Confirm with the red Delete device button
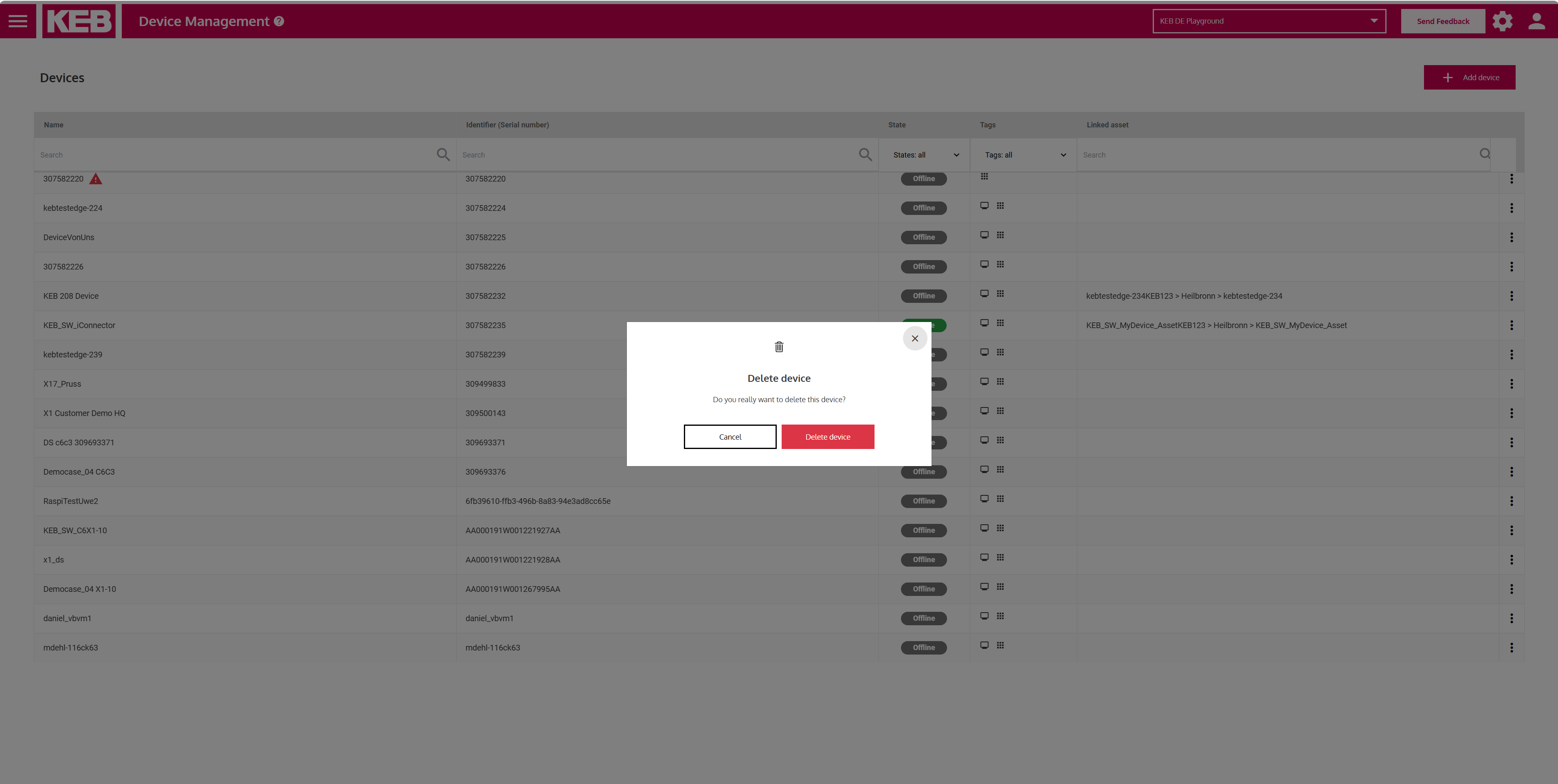 (827, 436)
